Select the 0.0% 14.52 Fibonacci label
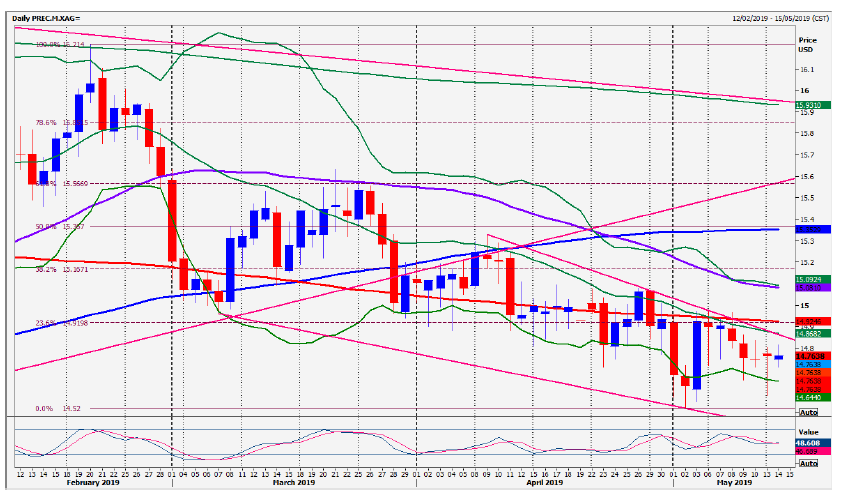846x501 pixels. point(58,408)
